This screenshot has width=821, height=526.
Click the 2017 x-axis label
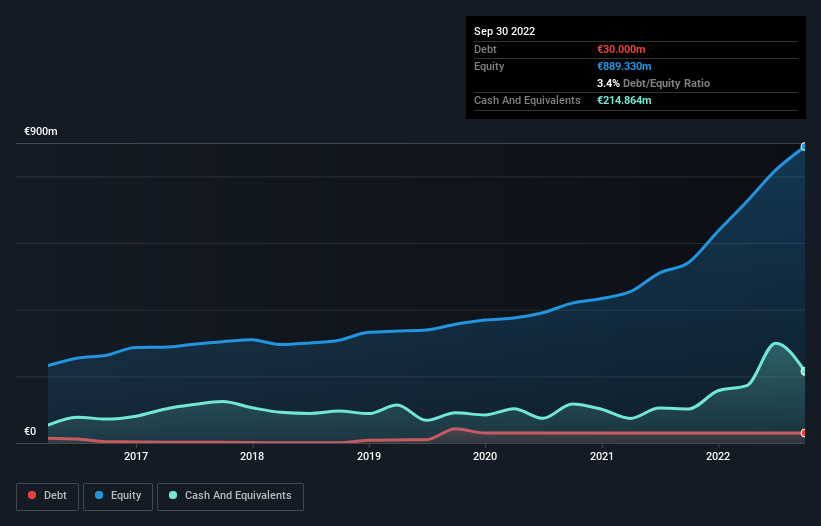pos(136,457)
